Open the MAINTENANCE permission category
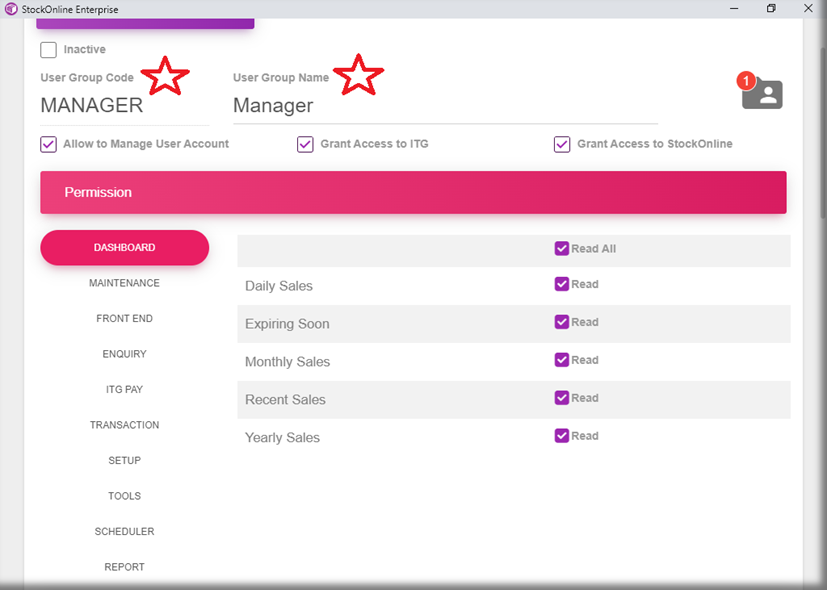827x590 pixels. 124,283
